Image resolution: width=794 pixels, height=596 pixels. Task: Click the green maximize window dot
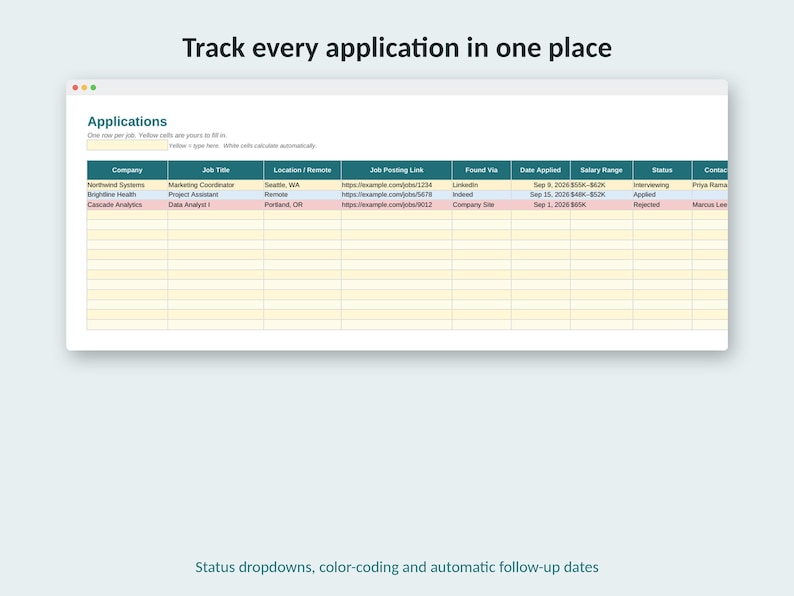tap(93, 88)
